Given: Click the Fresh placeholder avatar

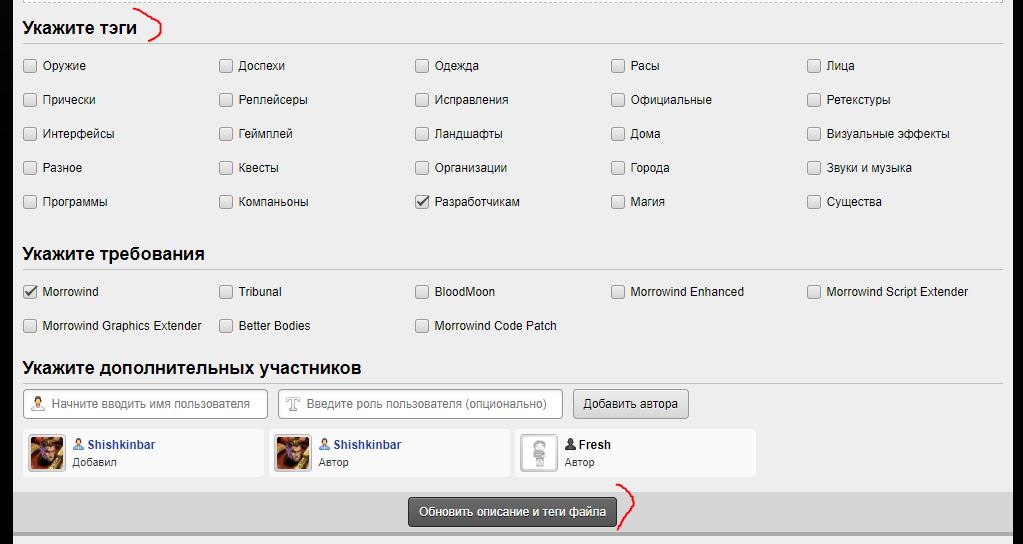Looking at the screenshot, I should pos(539,453).
